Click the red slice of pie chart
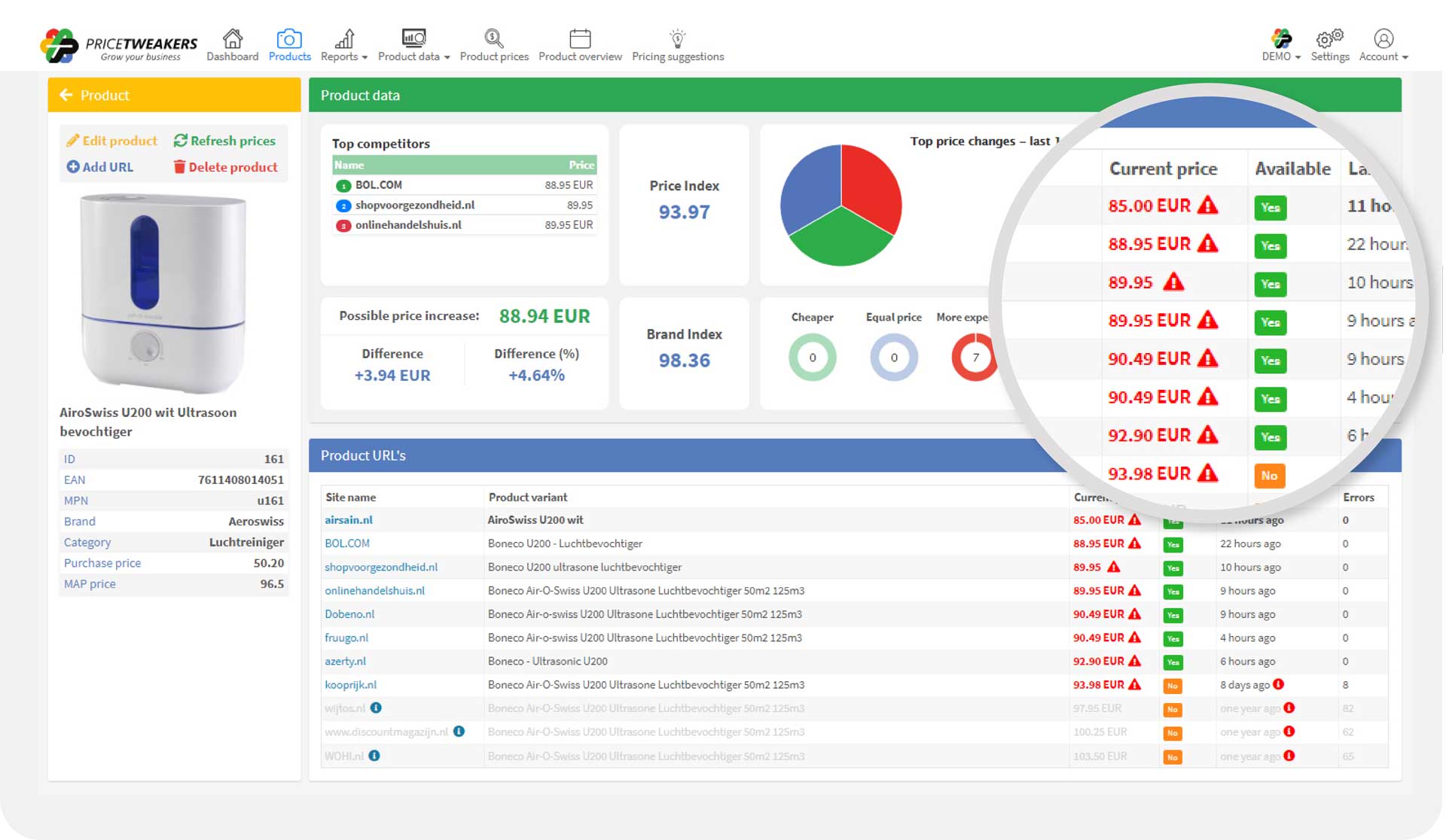 tap(868, 184)
